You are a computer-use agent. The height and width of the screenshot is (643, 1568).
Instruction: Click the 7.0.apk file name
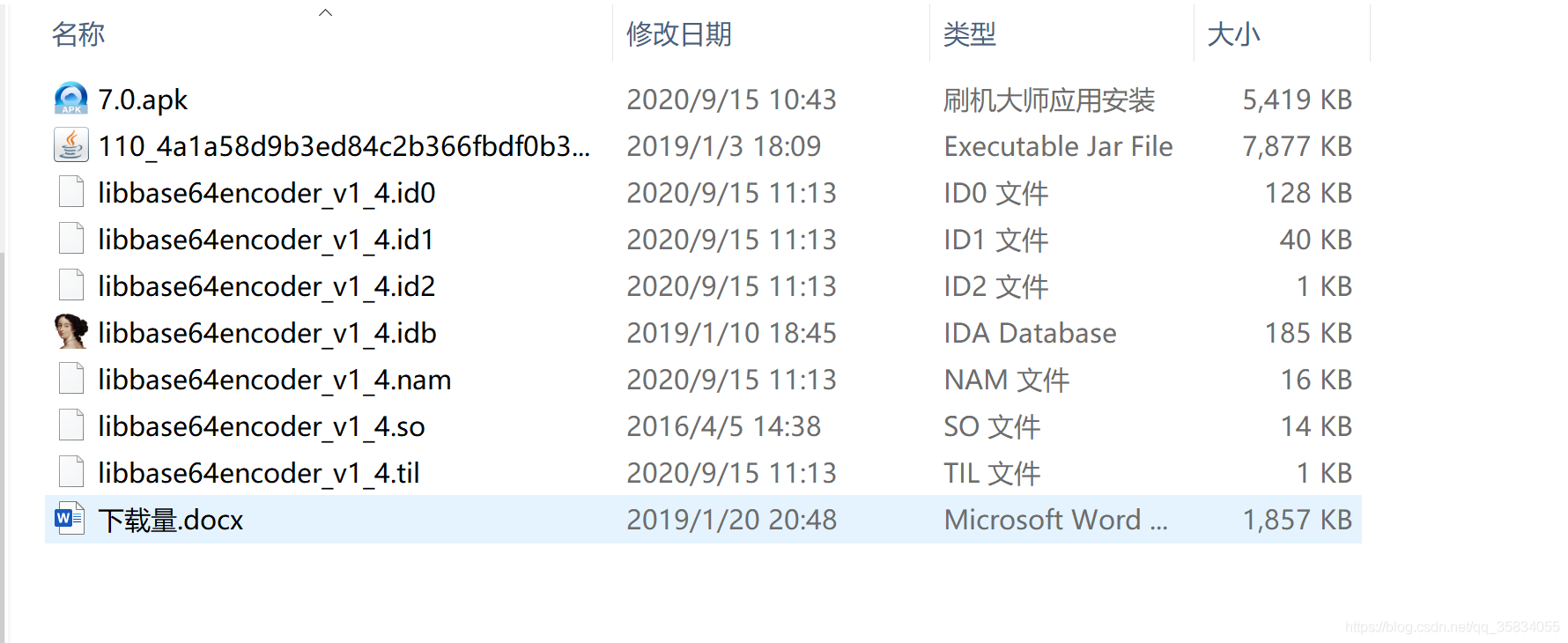click(x=143, y=100)
